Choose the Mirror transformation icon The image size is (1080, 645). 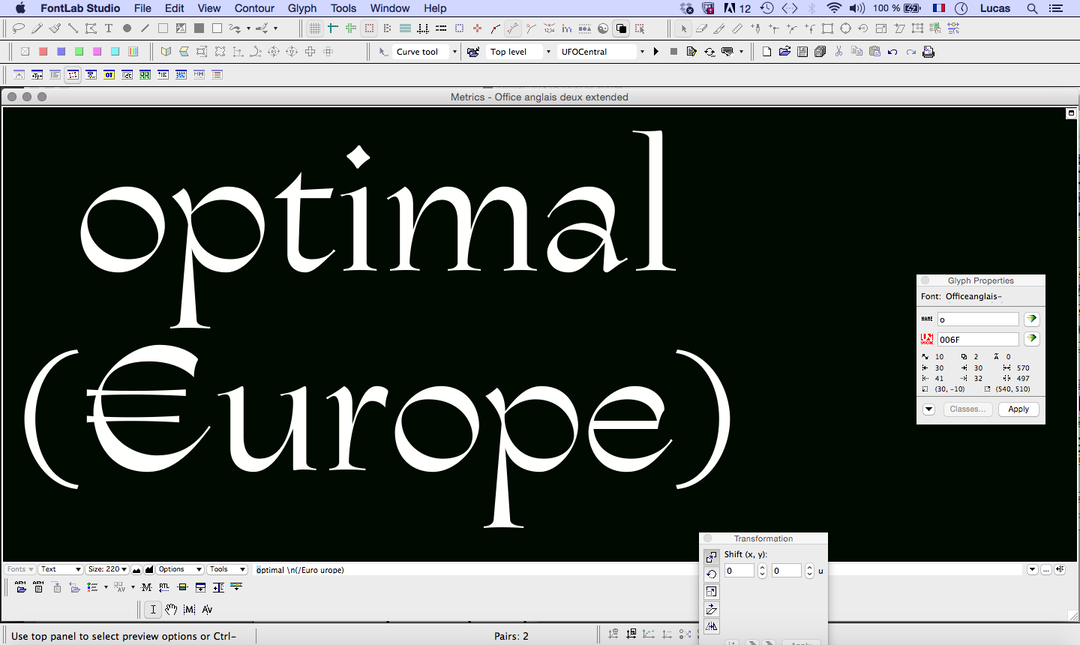click(712, 626)
